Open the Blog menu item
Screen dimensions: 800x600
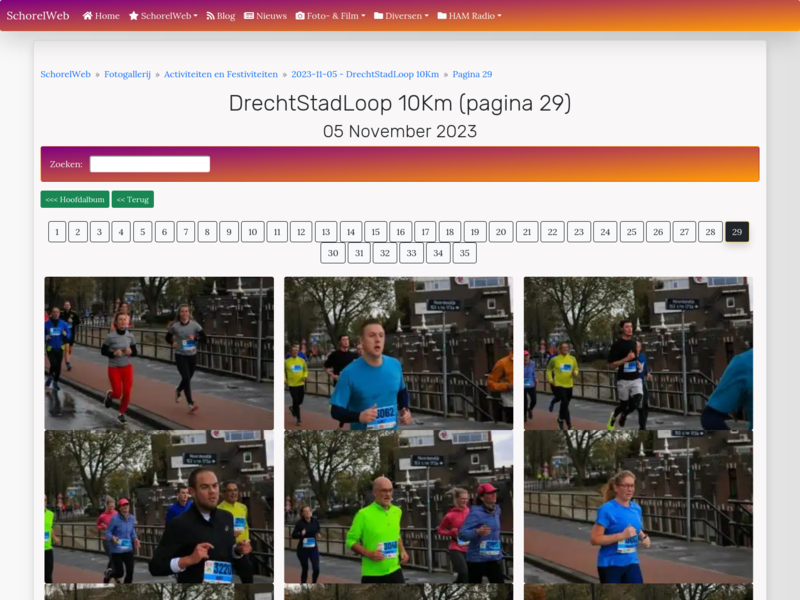click(x=220, y=16)
